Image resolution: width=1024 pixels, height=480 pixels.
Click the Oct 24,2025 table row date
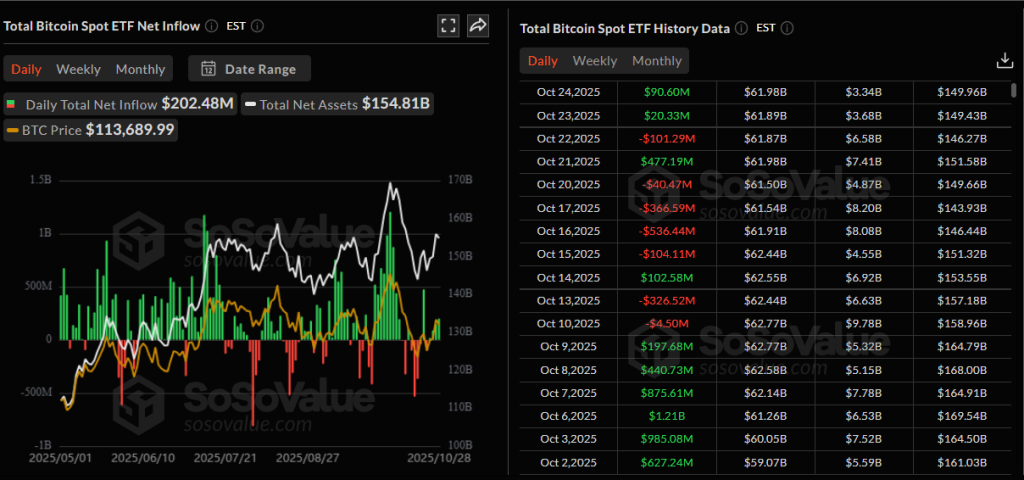coord(568,93)
